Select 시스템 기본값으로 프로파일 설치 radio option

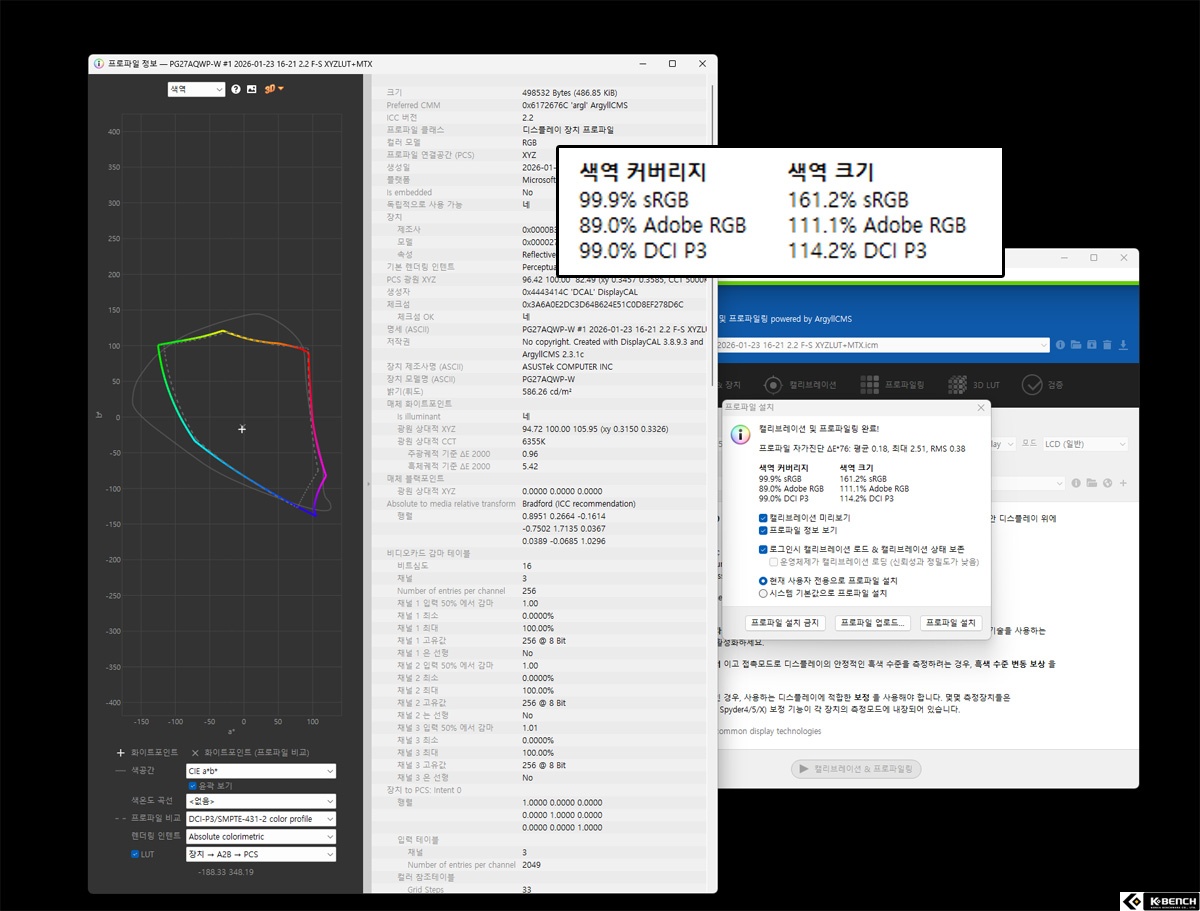(764, 593)
